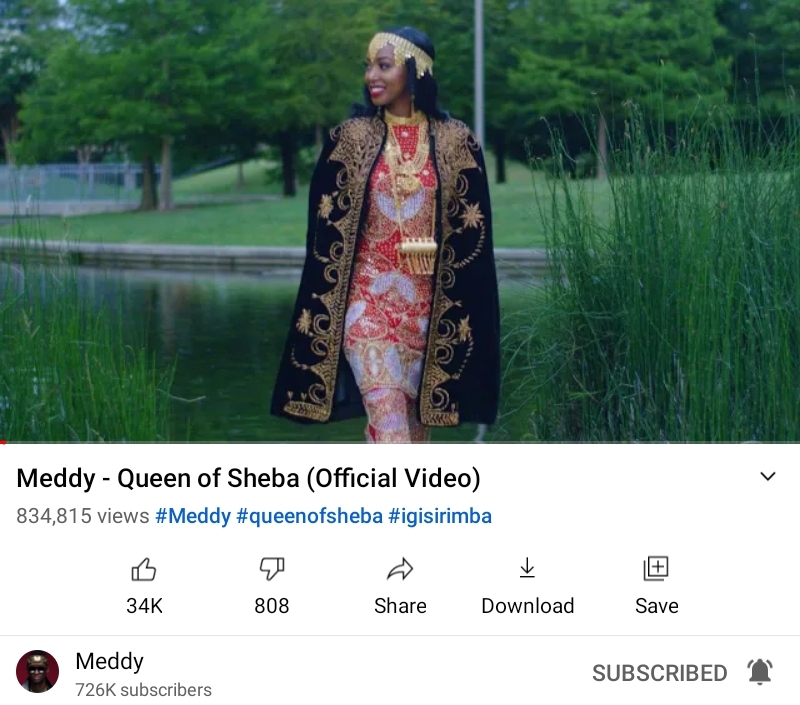Click the Download label text

(x=528, y=606)
